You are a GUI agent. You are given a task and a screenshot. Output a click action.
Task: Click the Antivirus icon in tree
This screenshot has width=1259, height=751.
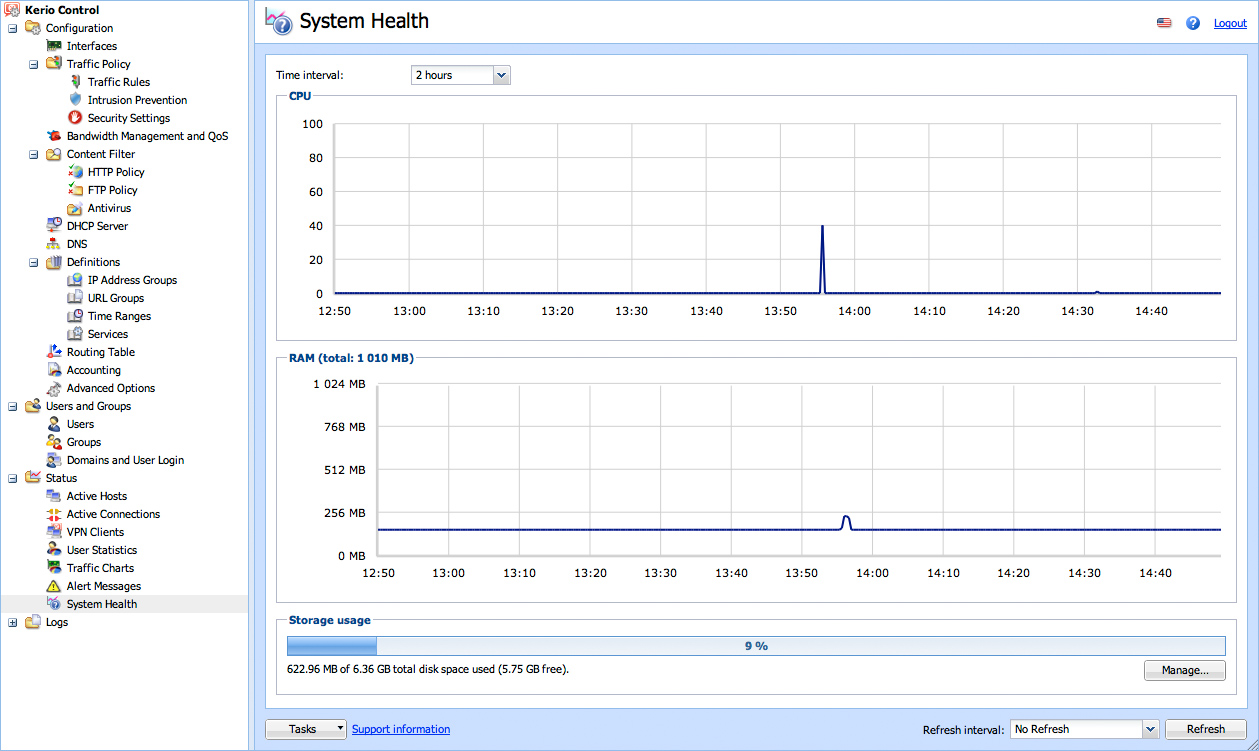point(75,208)
